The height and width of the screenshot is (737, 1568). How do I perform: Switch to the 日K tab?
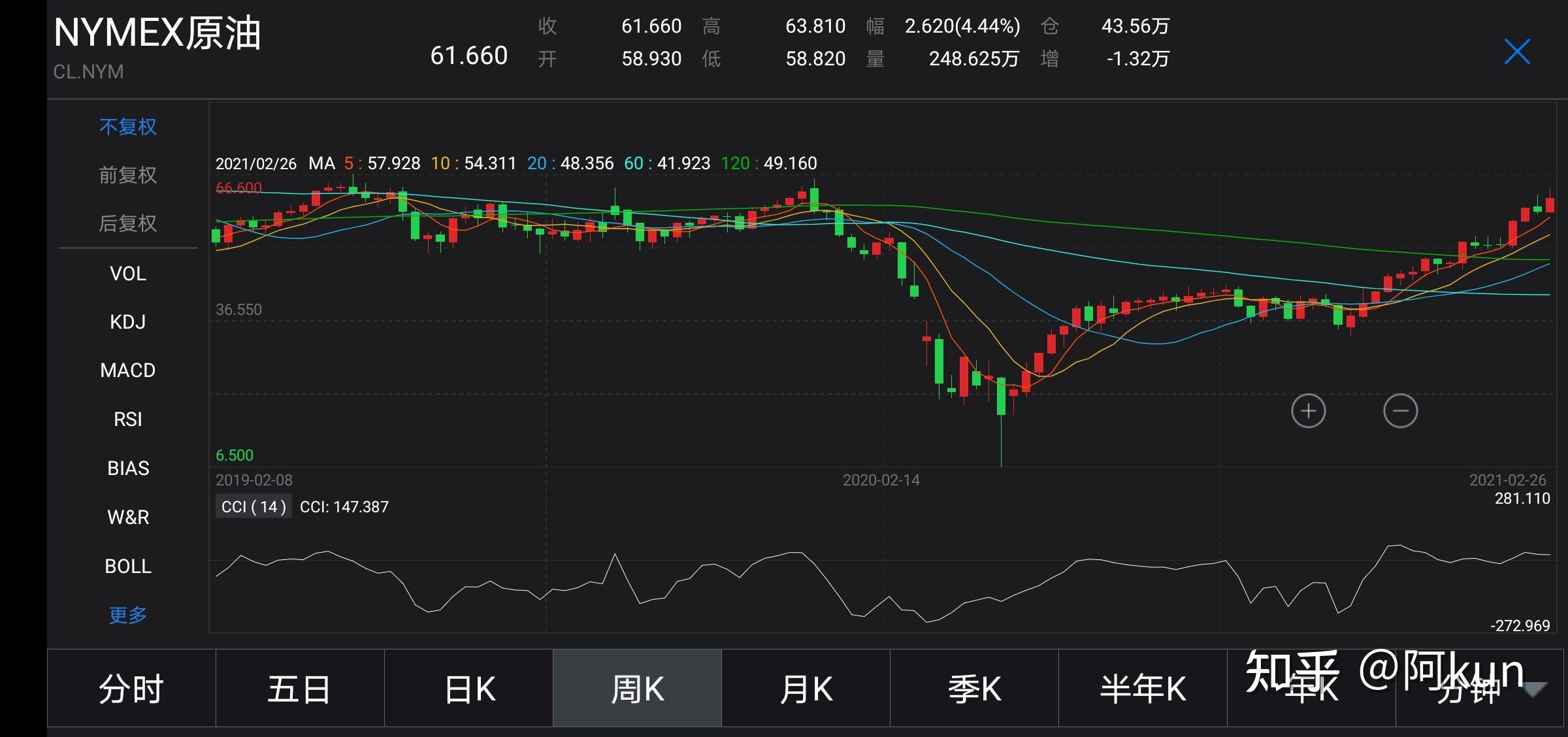pyautogui.click(x=468, y=689)
